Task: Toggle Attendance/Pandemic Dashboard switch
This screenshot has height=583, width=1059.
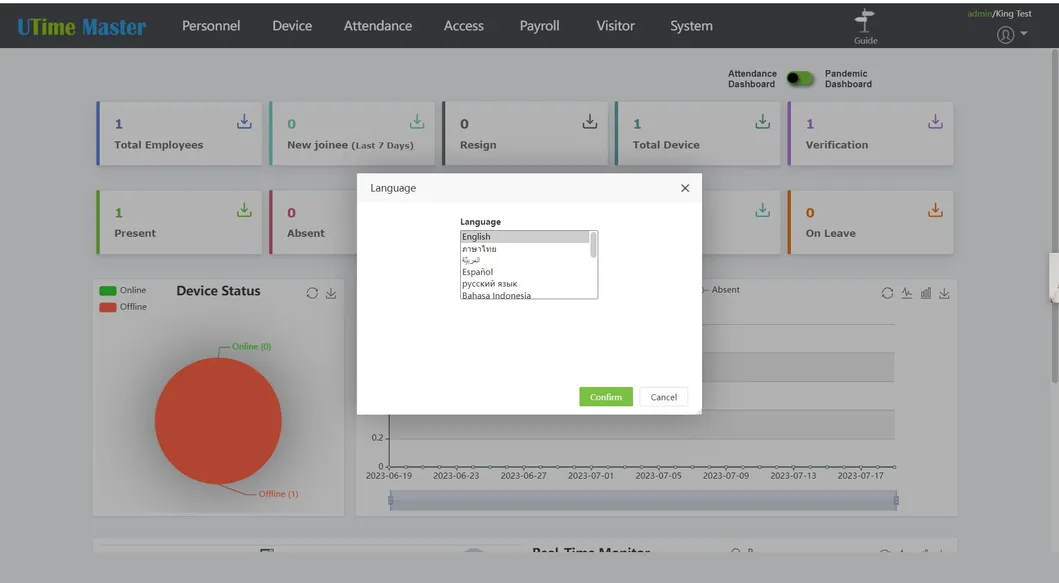Action: pos(799,78)
